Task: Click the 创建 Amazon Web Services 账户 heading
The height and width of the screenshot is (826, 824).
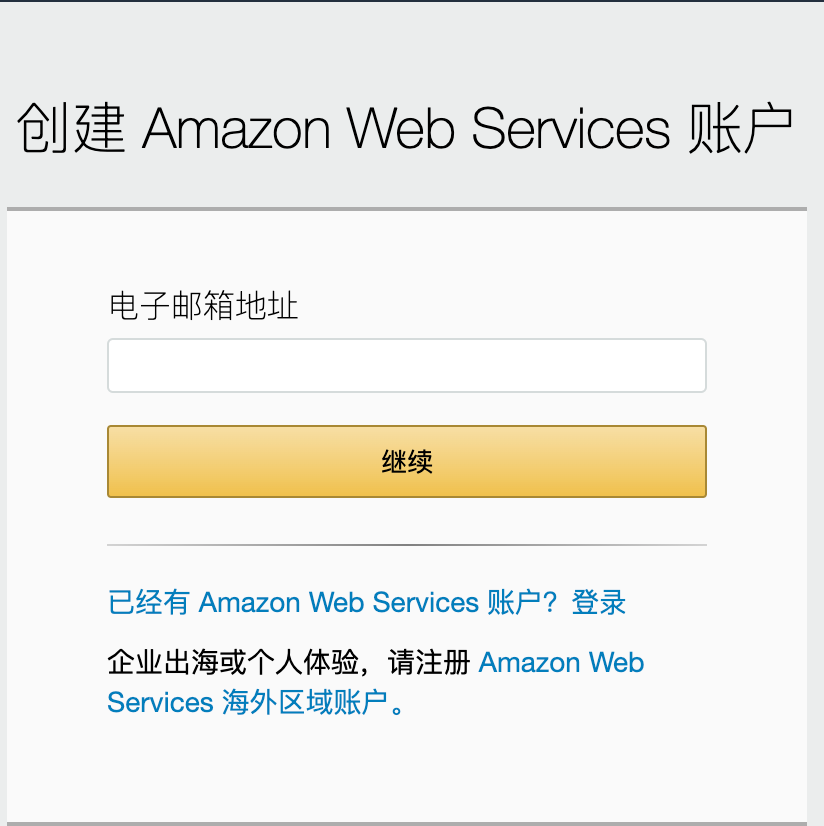Action: (406, 128)
